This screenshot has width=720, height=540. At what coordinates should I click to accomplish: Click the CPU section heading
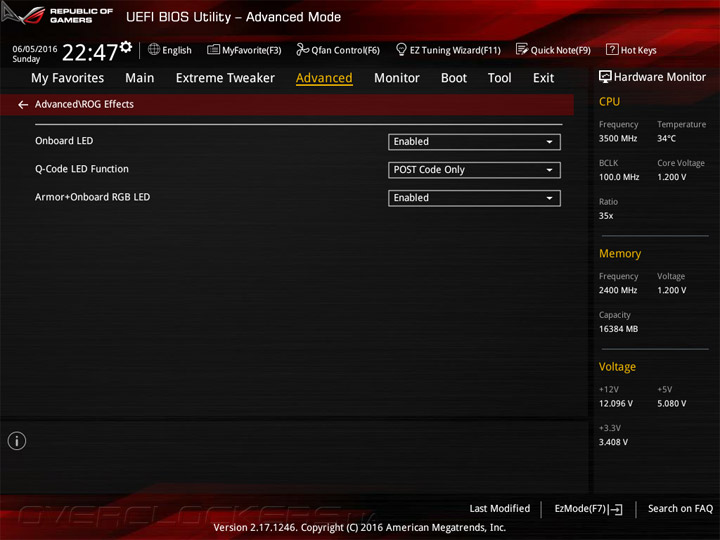tap(609, 101)
